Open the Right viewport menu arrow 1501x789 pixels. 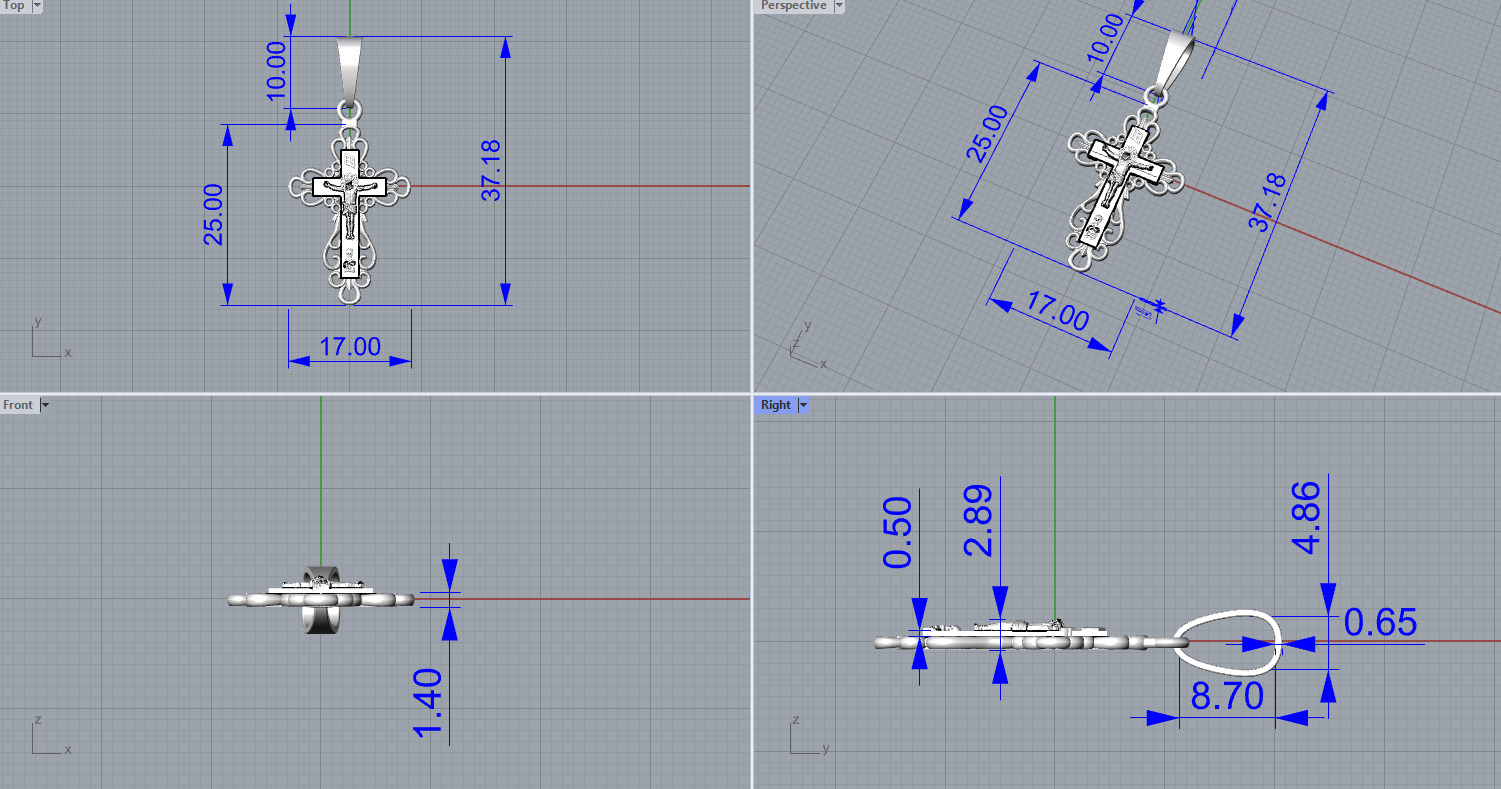(x=803, y=405)
